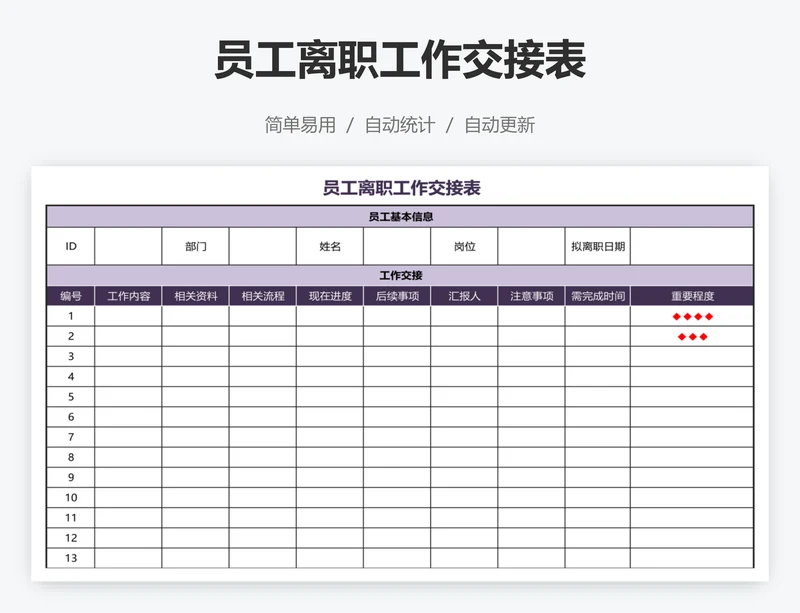Click the subtitle text 自动统计
Viewport: 800px width, 613px height.
[x=399, y=125]
